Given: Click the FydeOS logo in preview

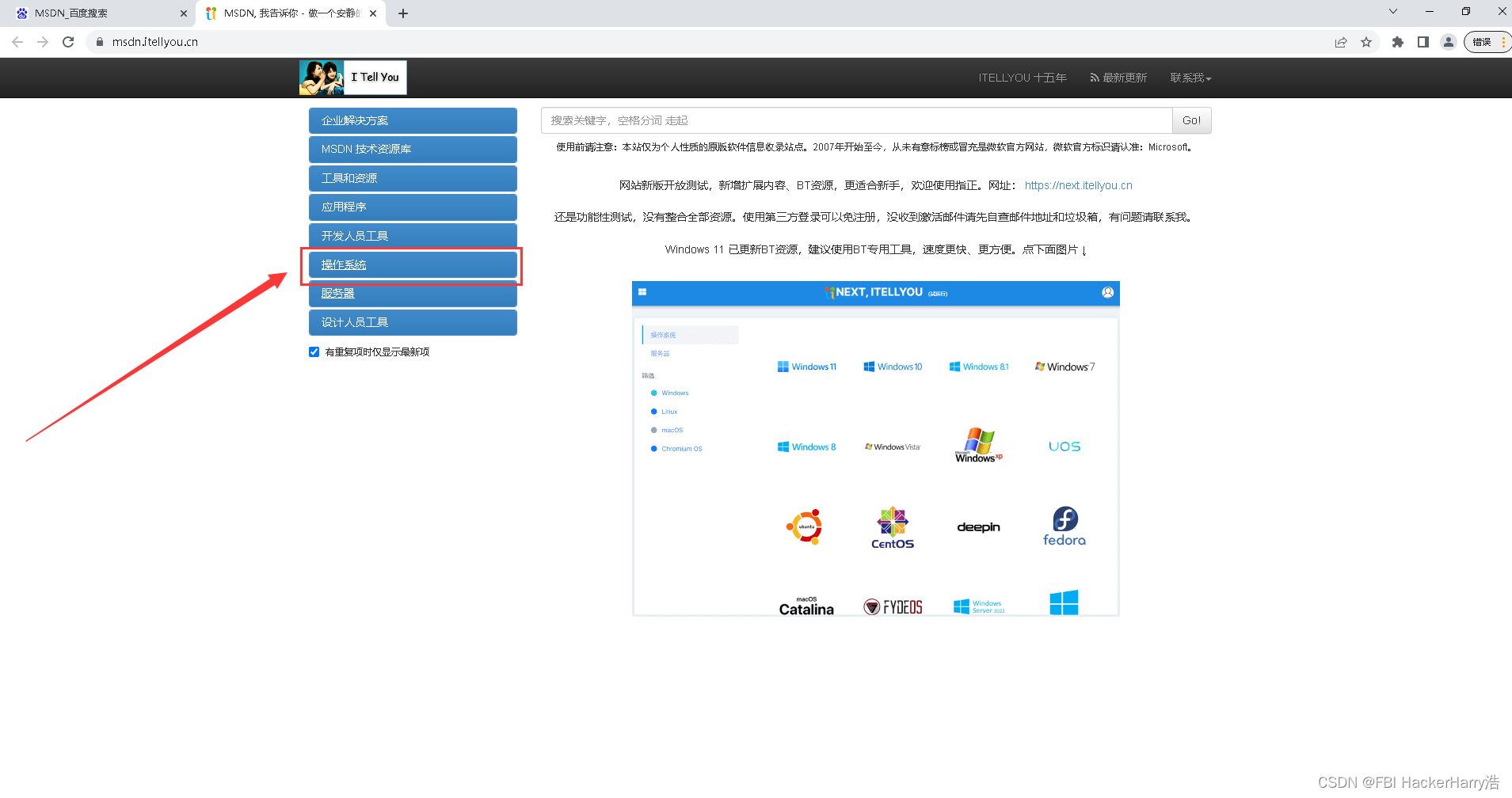Looking at the screenshot, I should [893, 607].
